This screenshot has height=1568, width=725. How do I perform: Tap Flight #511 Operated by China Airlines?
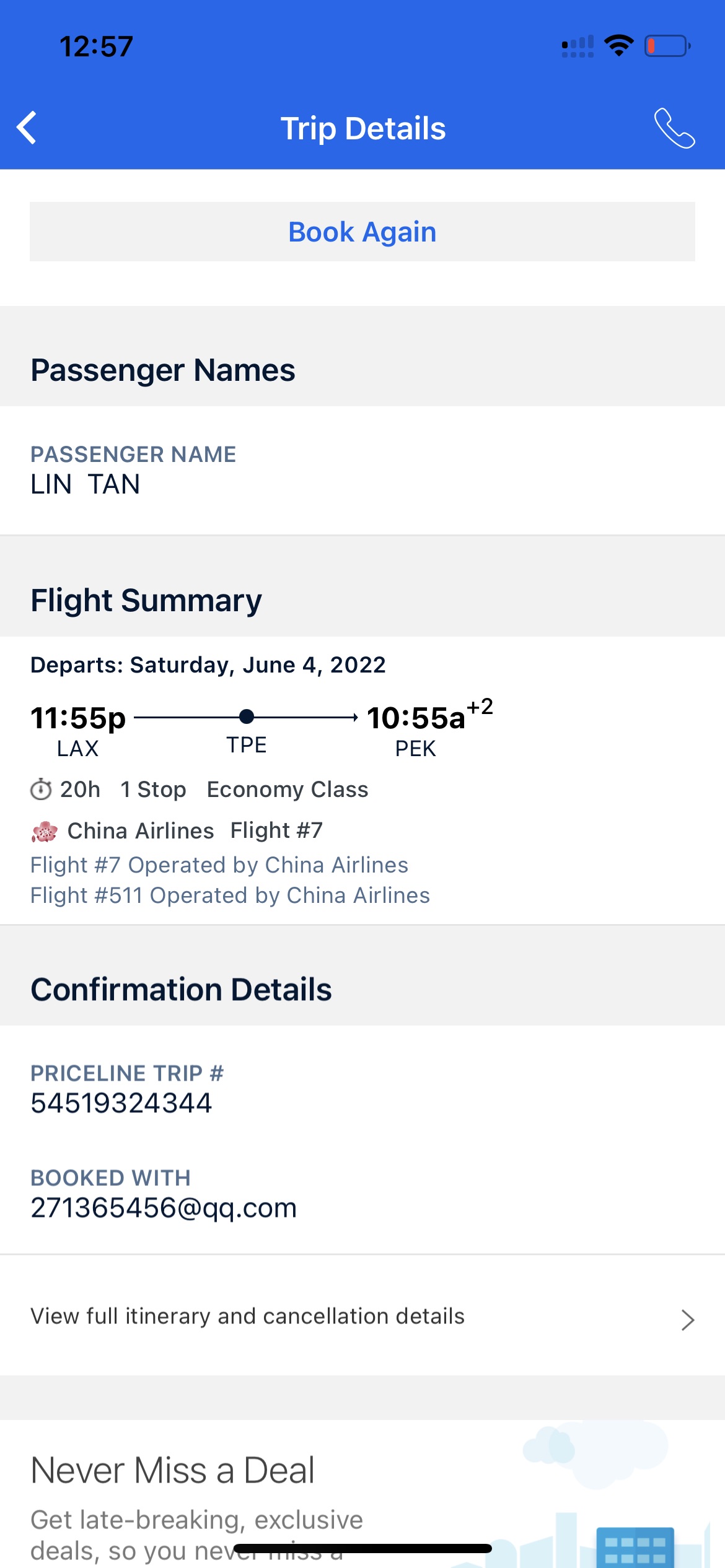tap(230, 895)
